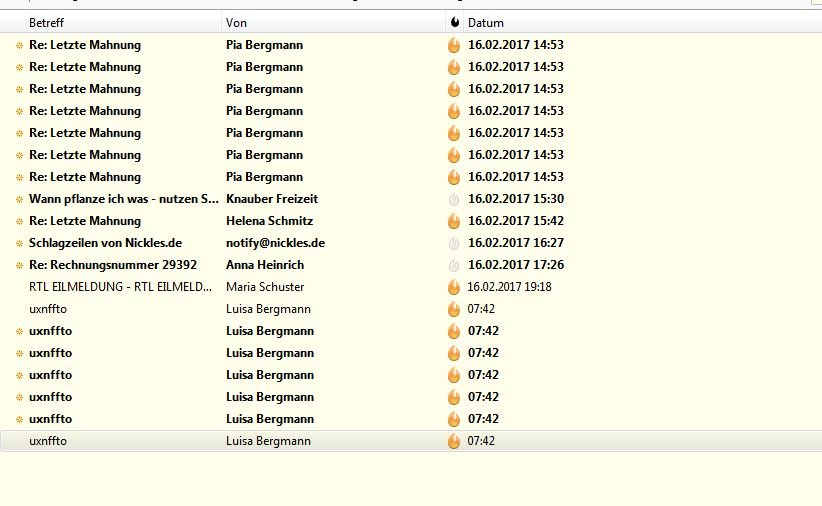
Task: Select sender notify@nickles.de
Action: point(275,243)
